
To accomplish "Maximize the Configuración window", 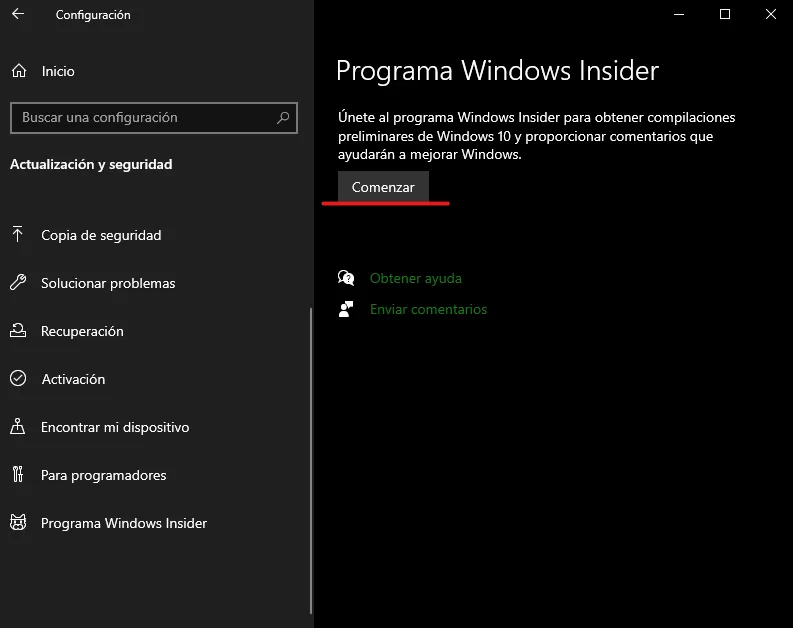I will (x=725, y=14).
